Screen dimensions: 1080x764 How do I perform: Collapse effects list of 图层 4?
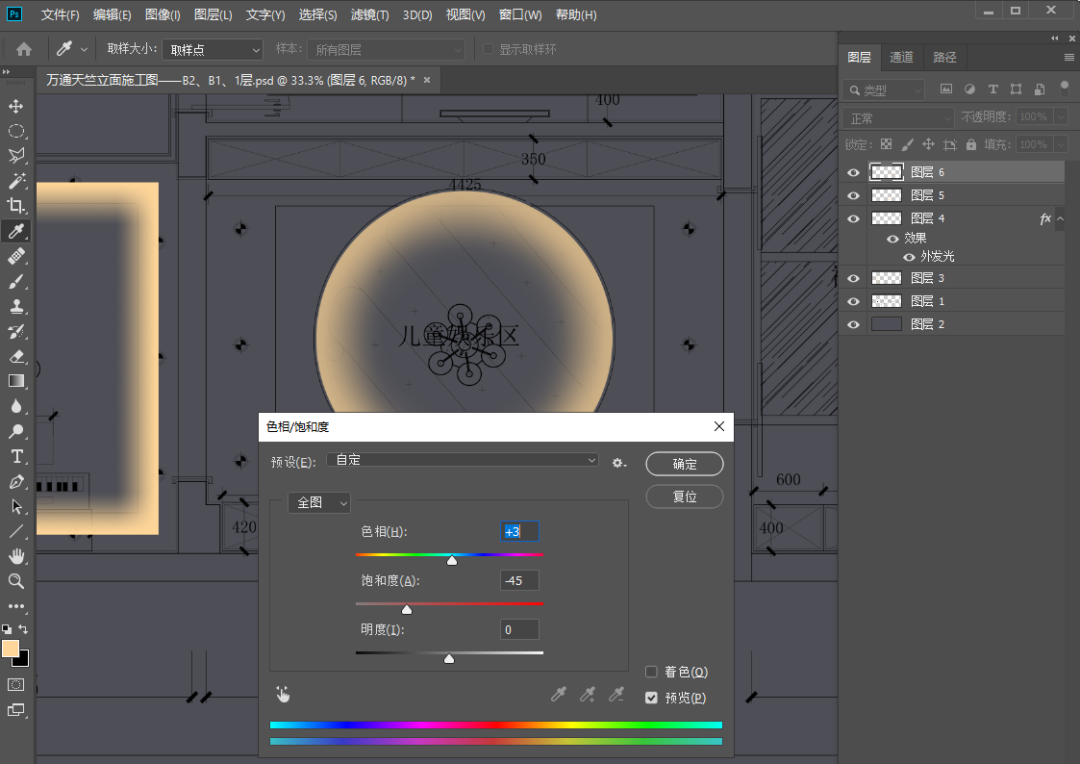(1060, 218)
